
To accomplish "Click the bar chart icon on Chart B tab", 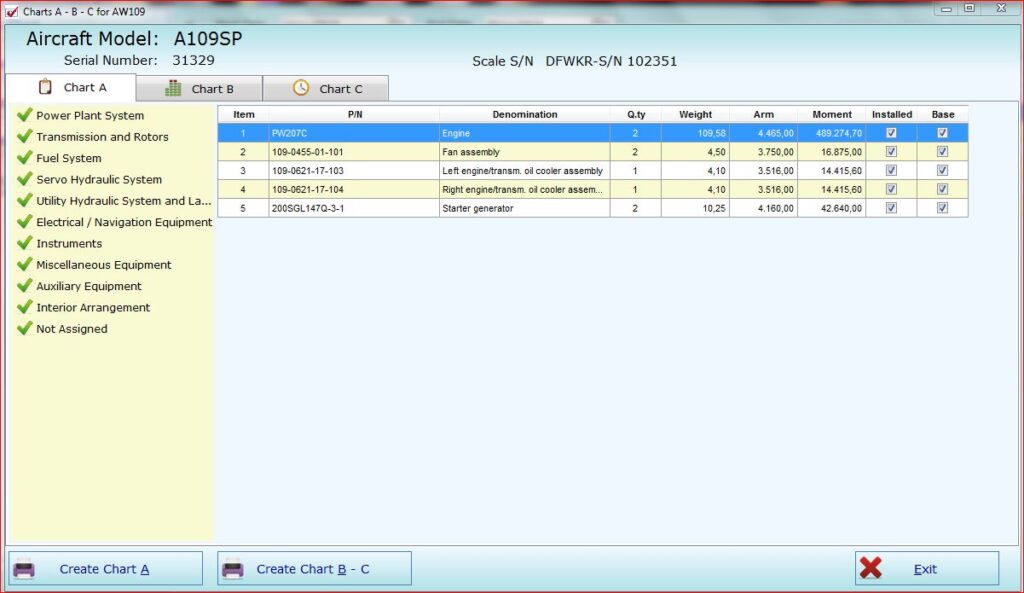I will click(173, 88).
